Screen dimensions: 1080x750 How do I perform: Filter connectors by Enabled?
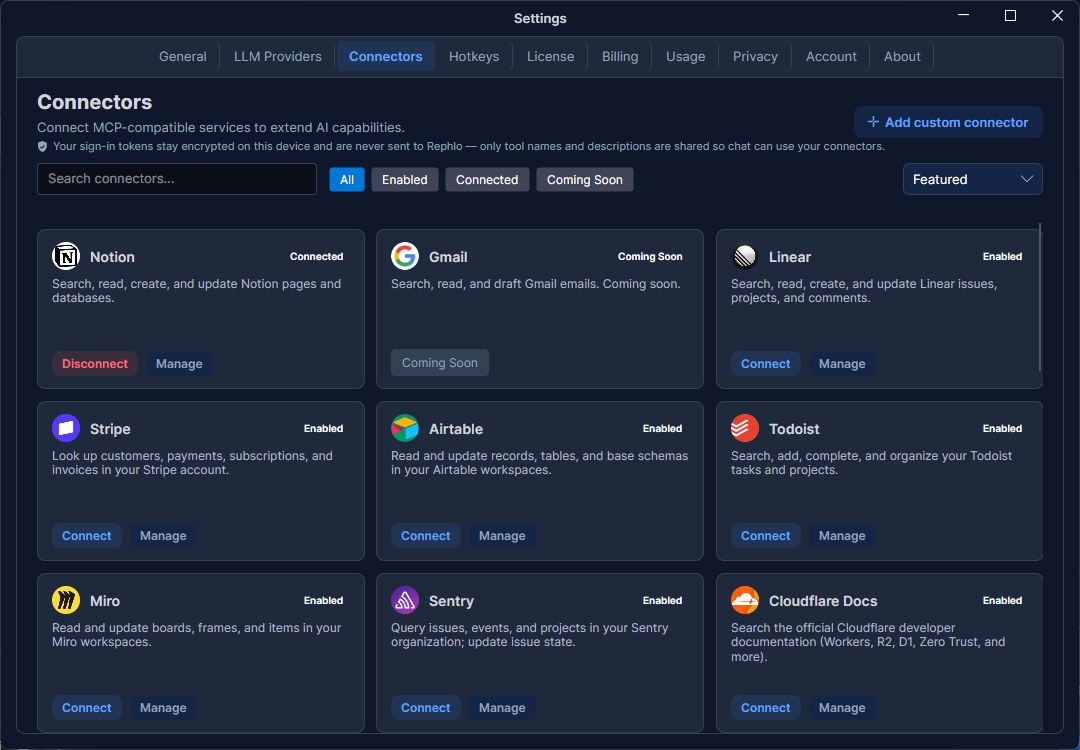point(405,180)
